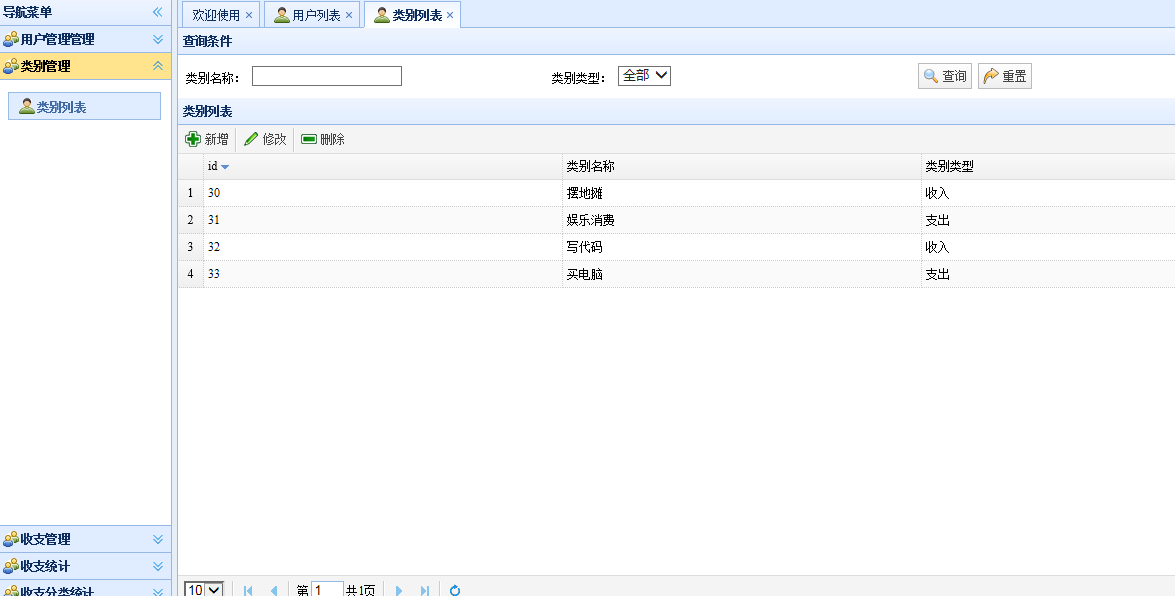Open the 类别类型 dropdown
The height and width of the screenshot is (596, 1175).
point(644,76)
